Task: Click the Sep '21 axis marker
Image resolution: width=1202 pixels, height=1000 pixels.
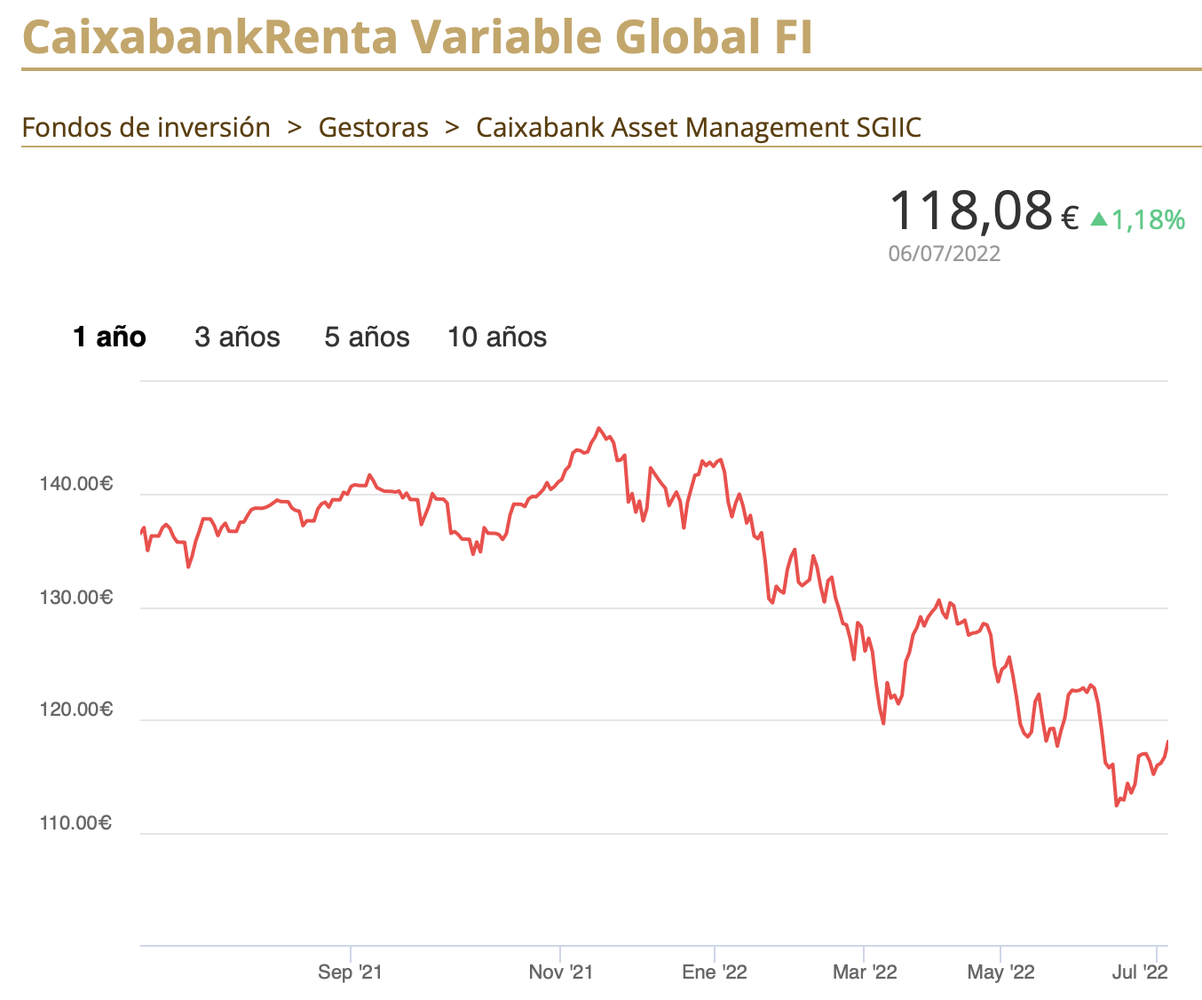Action: click(351, 972)
